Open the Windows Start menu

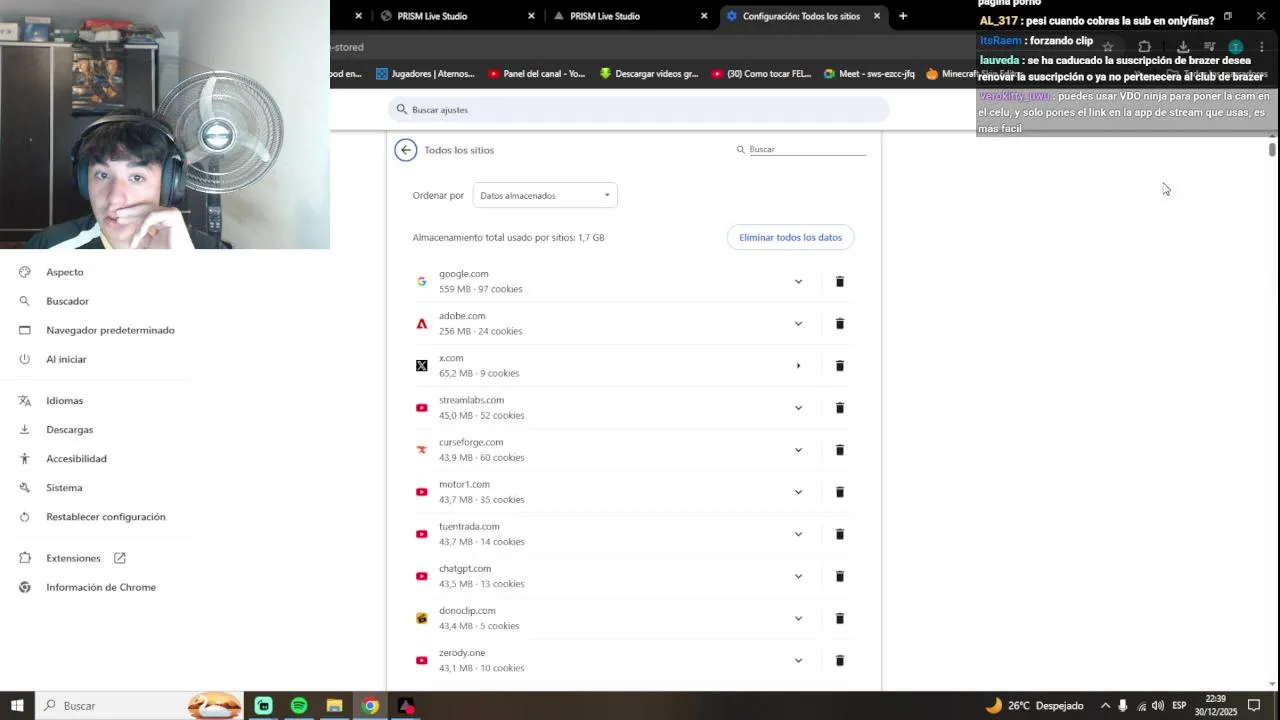pos(17,706)
